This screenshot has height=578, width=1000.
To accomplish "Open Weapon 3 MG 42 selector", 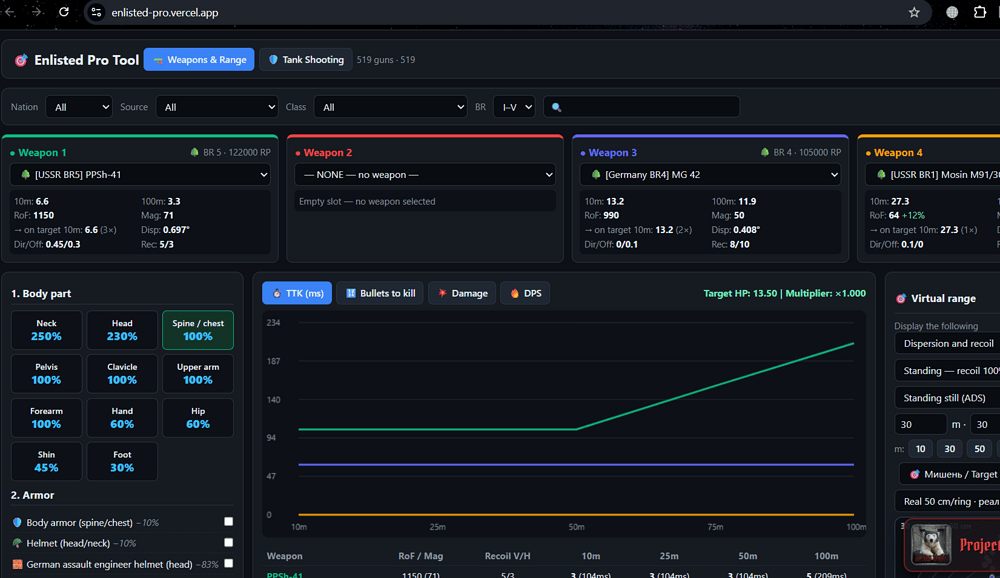I will (x=710, y=175).
